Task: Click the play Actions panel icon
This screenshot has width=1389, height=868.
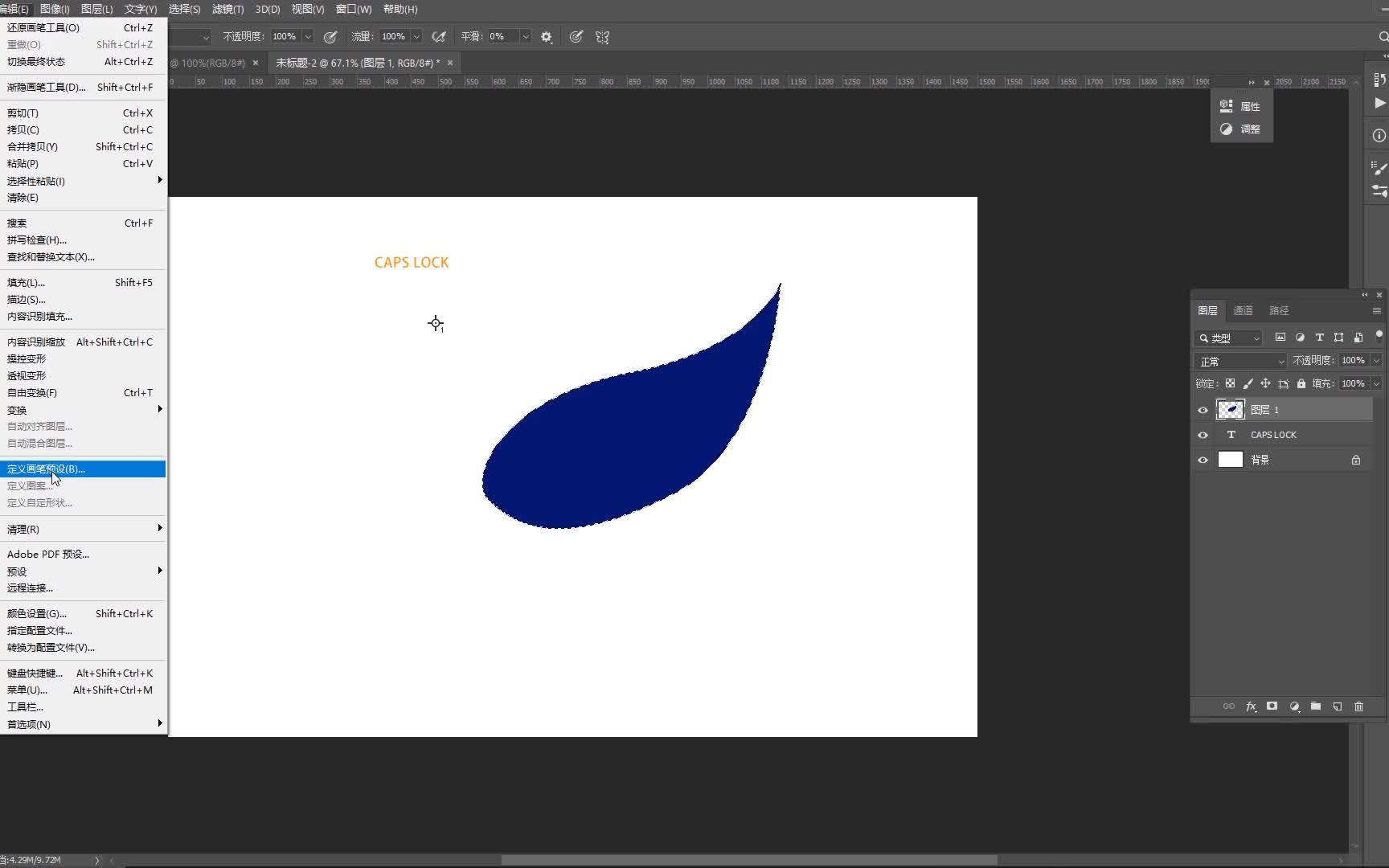Action: tap(1379, 103)
